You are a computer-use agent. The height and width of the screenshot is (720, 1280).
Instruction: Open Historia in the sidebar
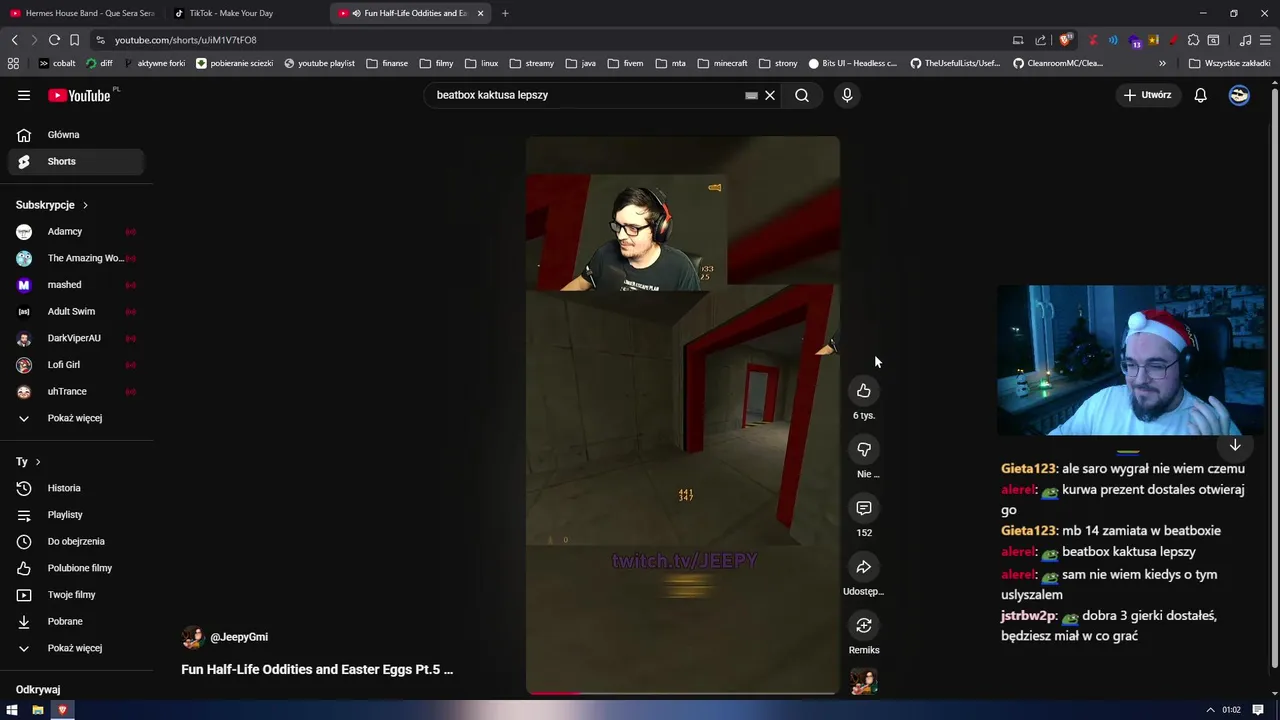(x=75, y=488)
